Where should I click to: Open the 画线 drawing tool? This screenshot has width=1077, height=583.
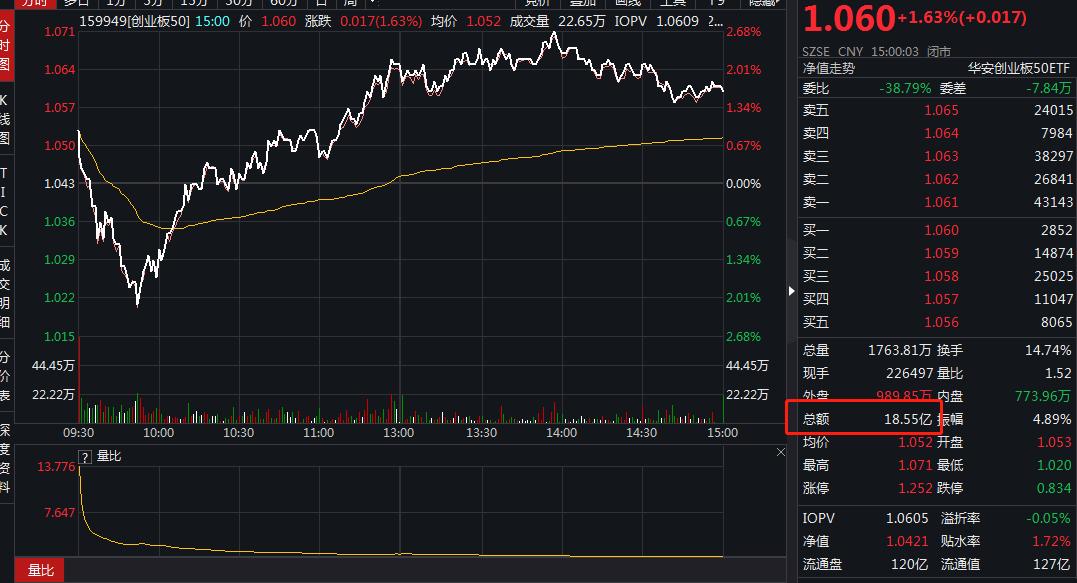[x=627, y=3]
